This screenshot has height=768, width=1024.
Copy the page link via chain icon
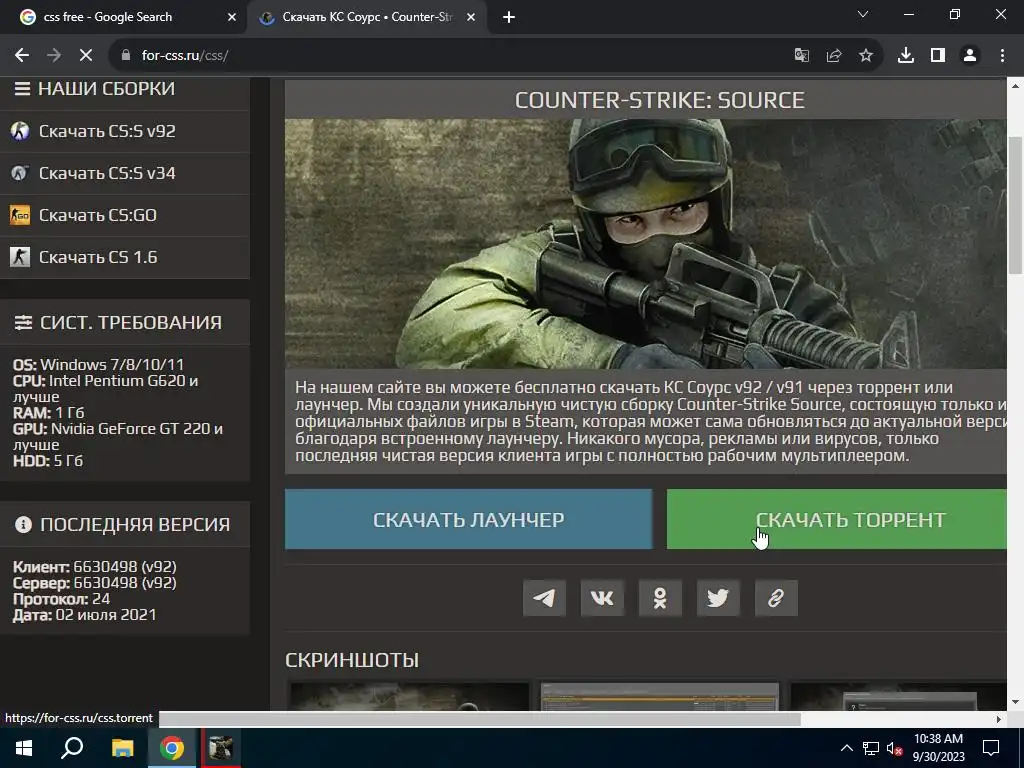(776, 598)
